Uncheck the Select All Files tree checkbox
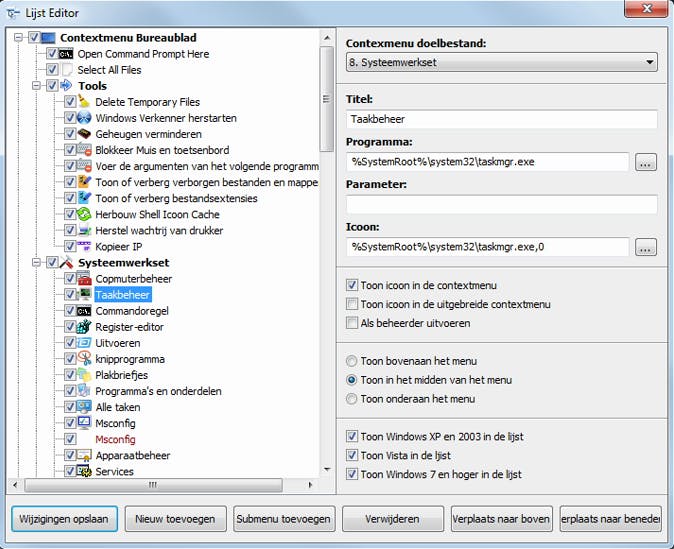The width and height of the screenshot is (674, 549). pyautogui.click(x=52, y=70)
